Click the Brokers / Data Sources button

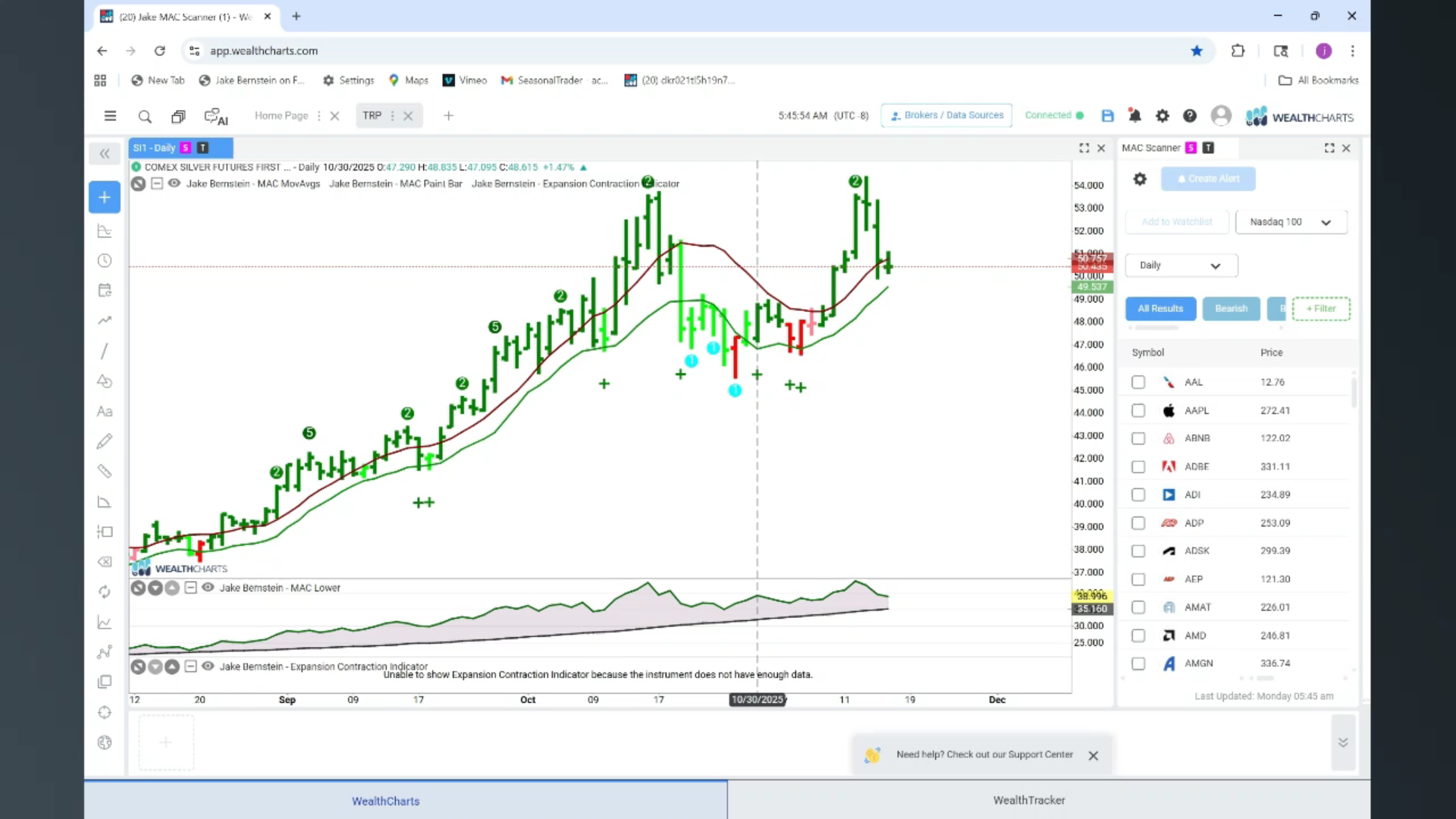pyautogui.click(x=946, y=115)
